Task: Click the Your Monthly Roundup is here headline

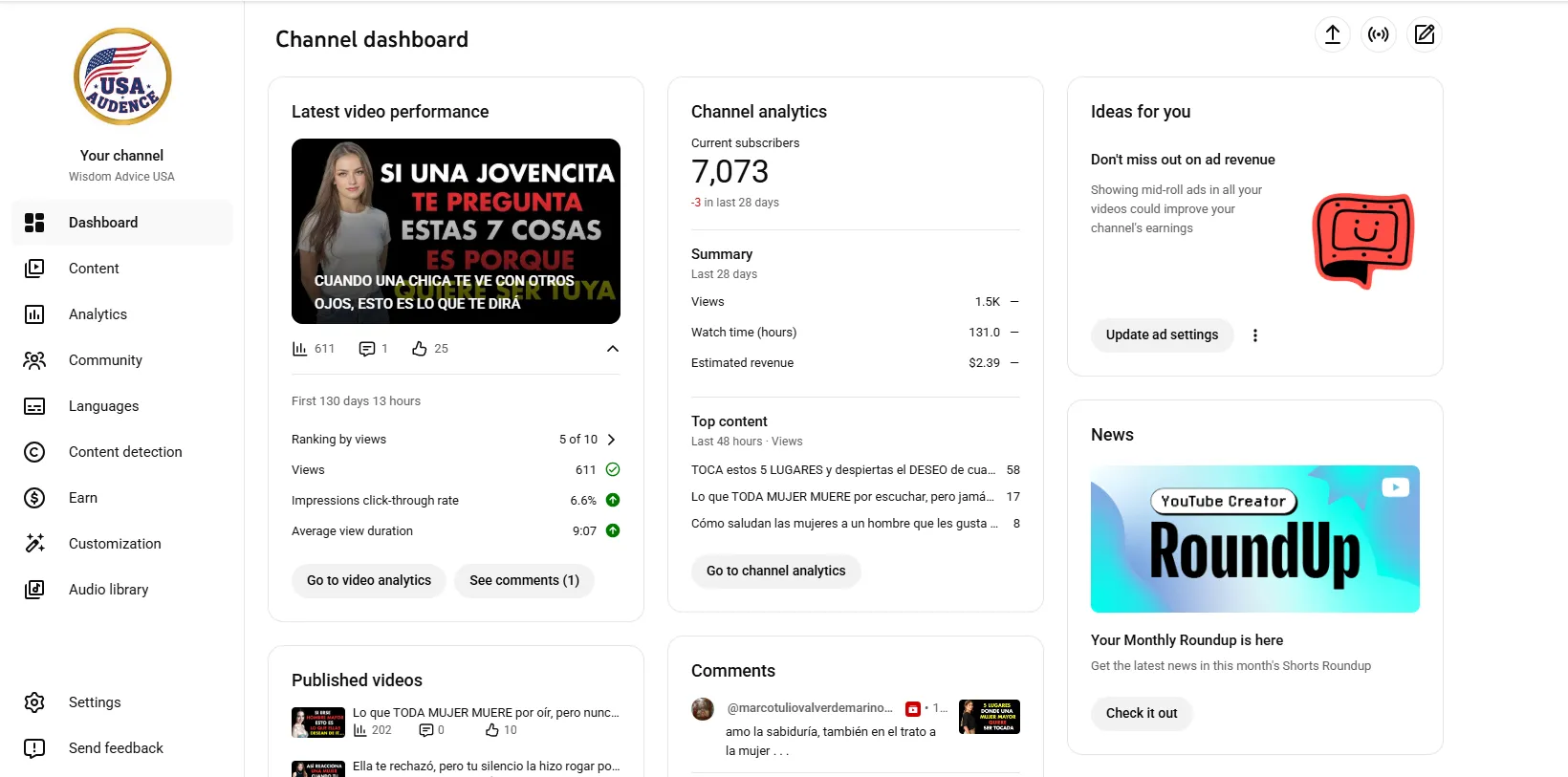Action: pos(1187,640)
